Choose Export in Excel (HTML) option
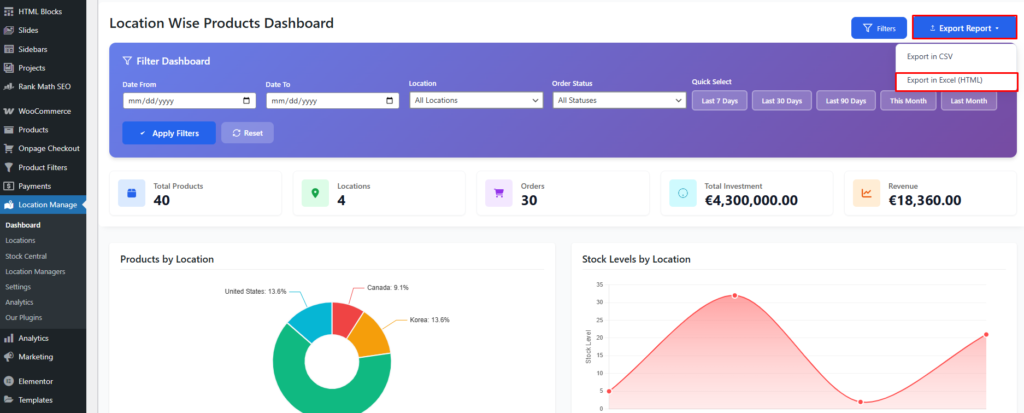Viewport: 1024px width, 413px height. point(944,80)
